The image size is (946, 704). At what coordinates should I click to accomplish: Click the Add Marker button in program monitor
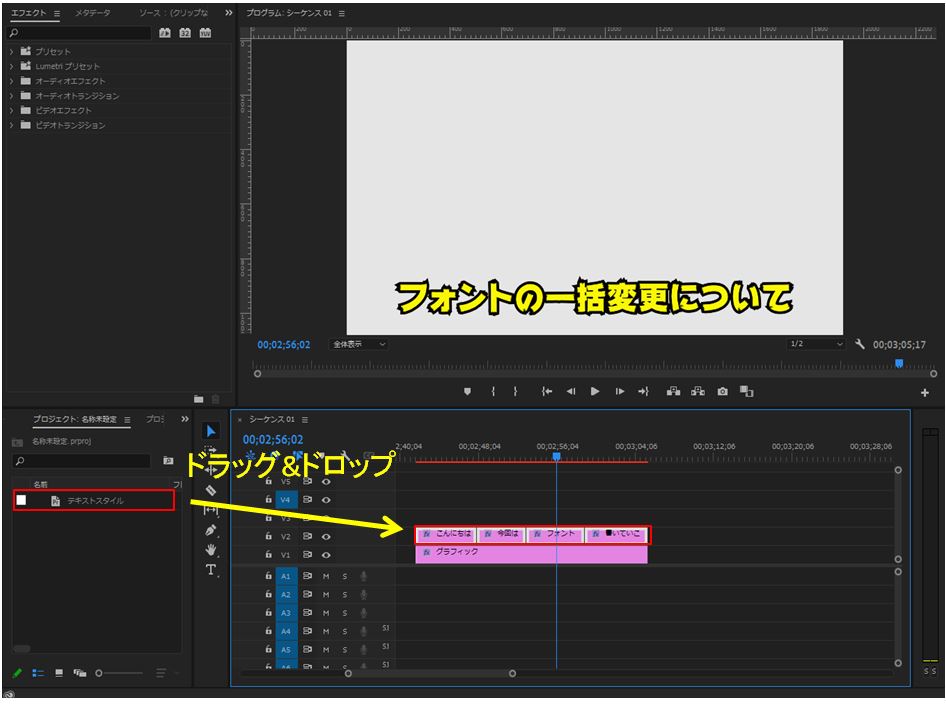tap(467, 392)
